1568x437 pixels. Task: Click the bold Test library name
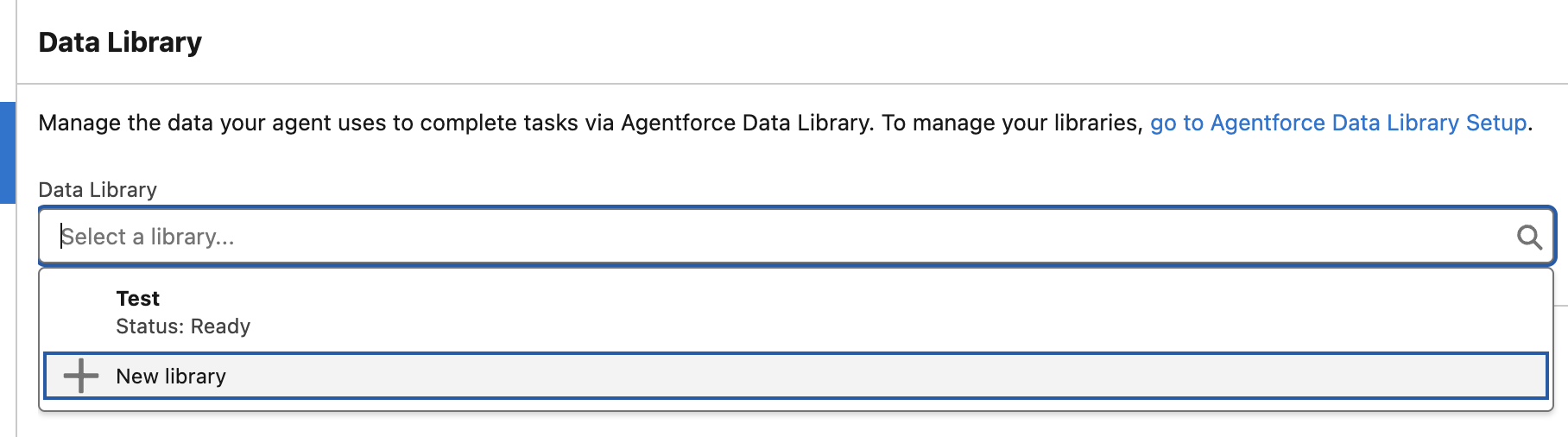(x=138, y=299)
